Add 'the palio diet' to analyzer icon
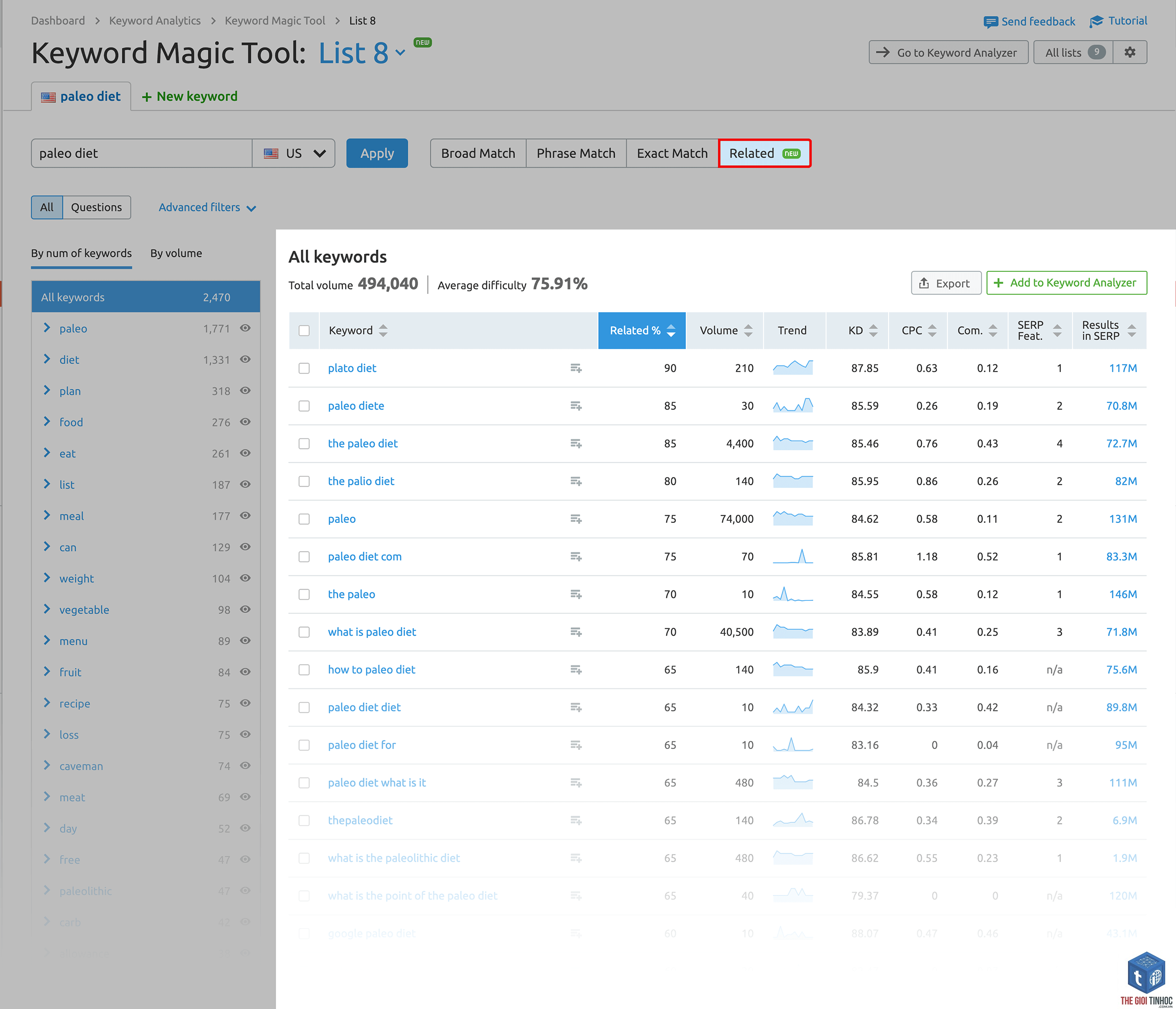1176x1009 pixels. tap(575, 481)
